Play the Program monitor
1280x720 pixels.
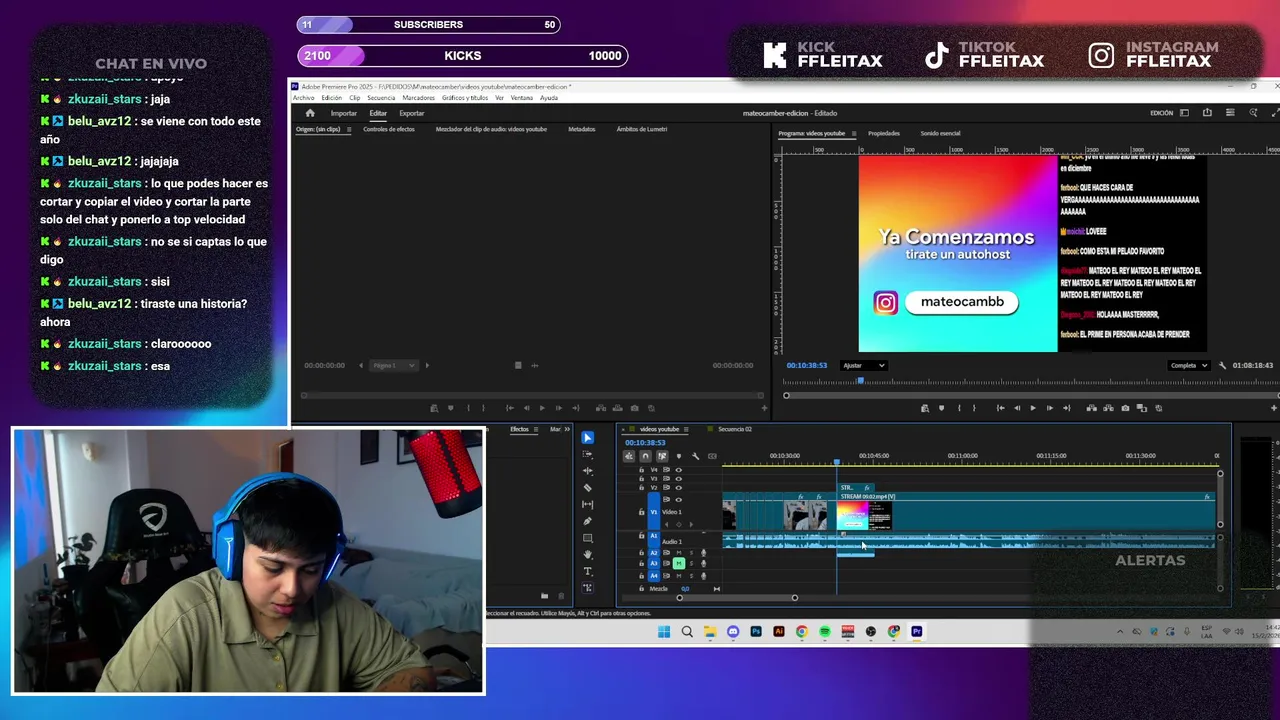(1033, 408)
